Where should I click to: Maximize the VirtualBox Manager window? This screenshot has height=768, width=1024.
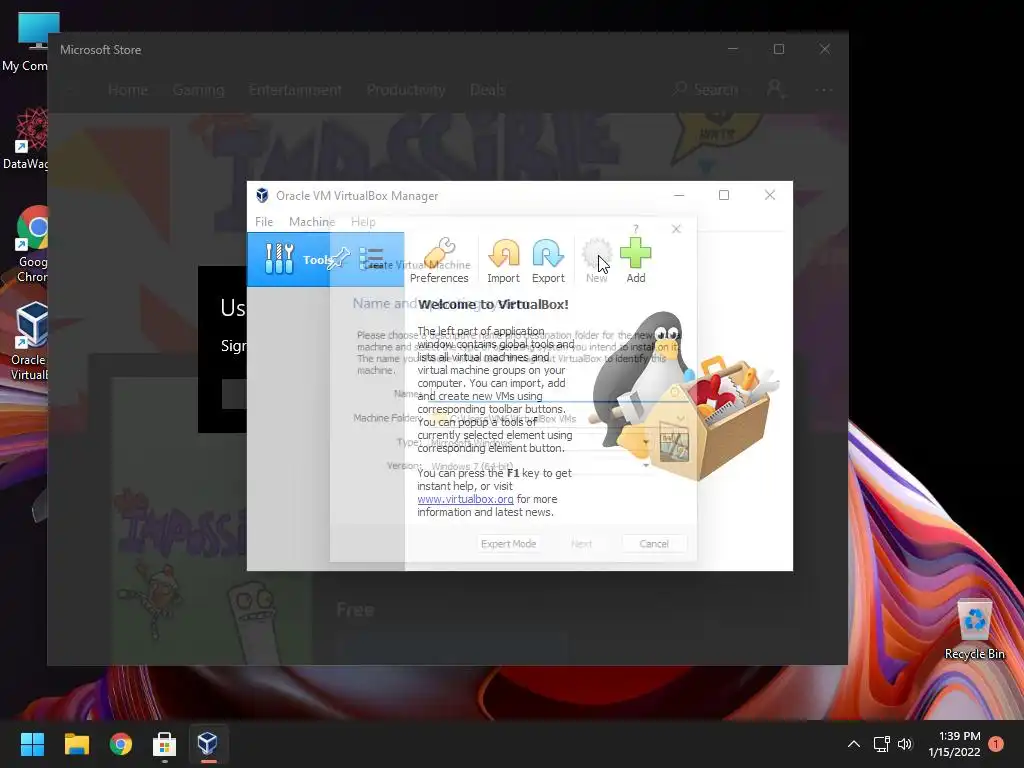point(724,195)
